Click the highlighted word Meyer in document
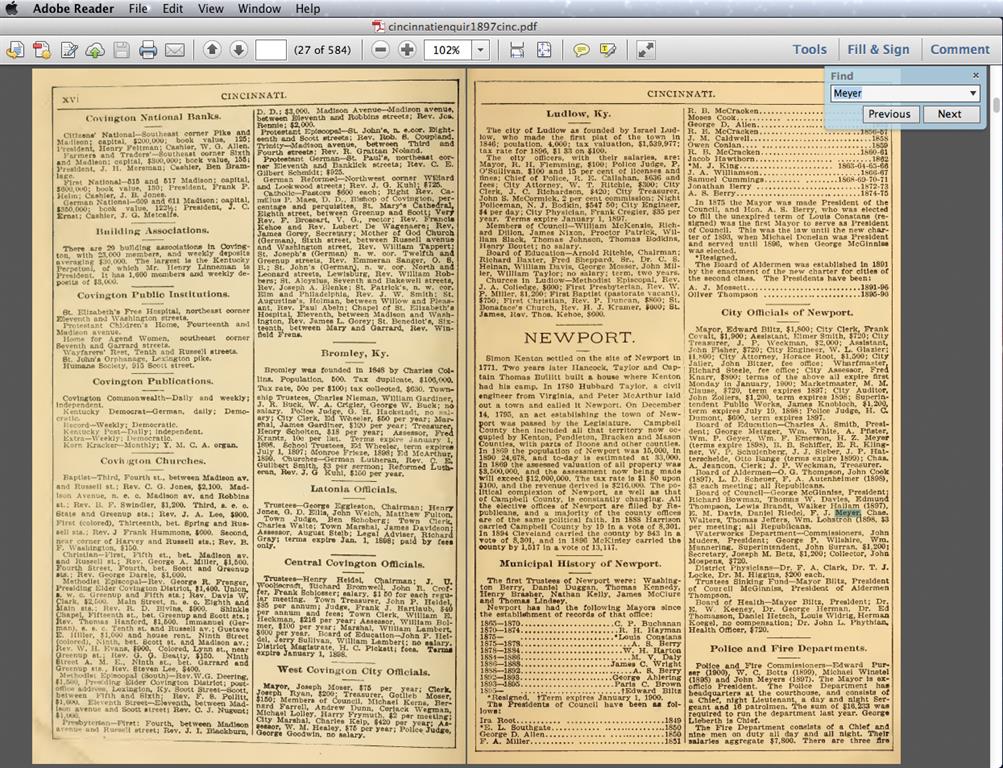Viewport: 1003px width, 768px height. click(848, 512)
